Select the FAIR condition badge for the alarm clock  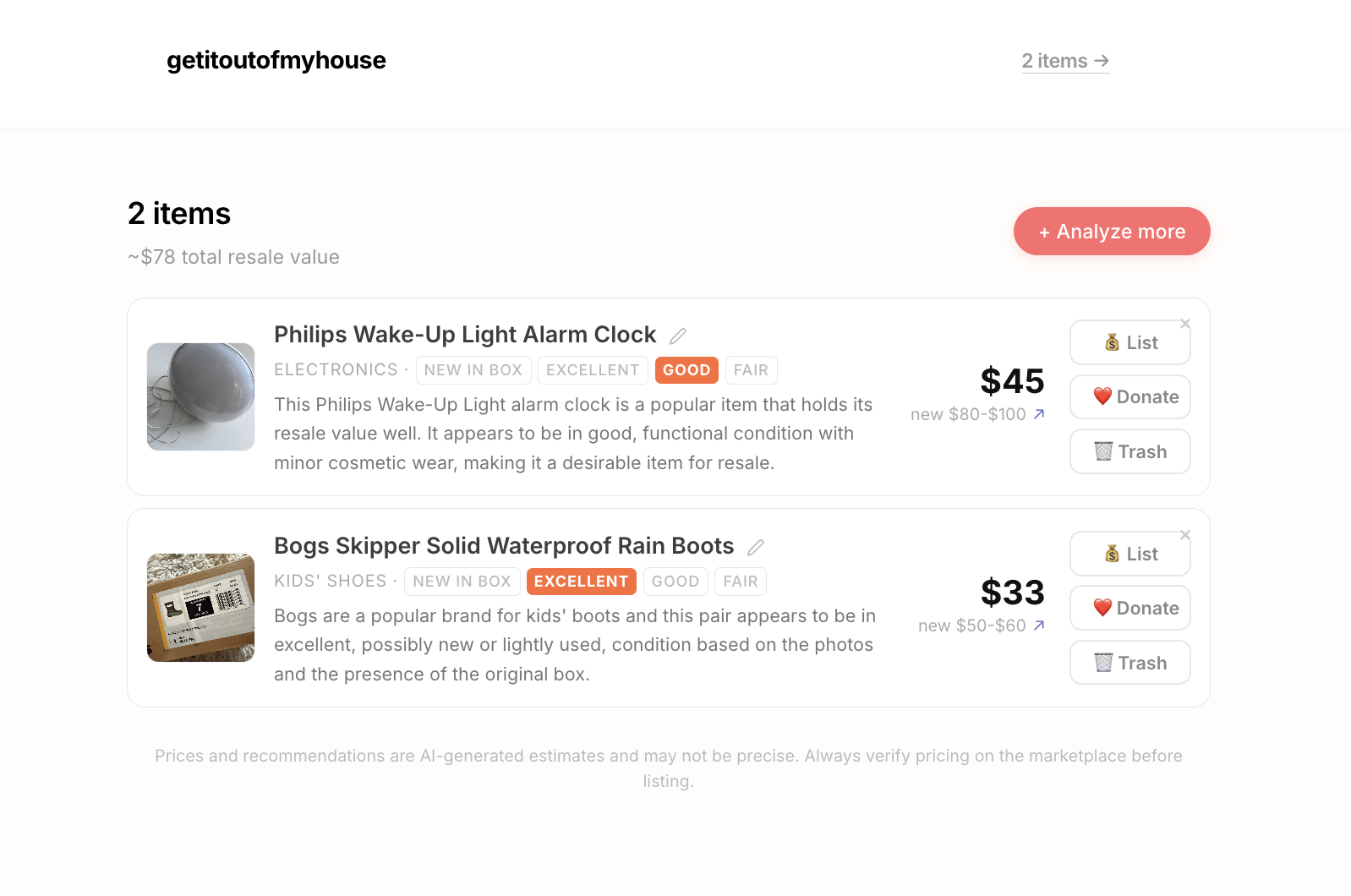(751, 370)
